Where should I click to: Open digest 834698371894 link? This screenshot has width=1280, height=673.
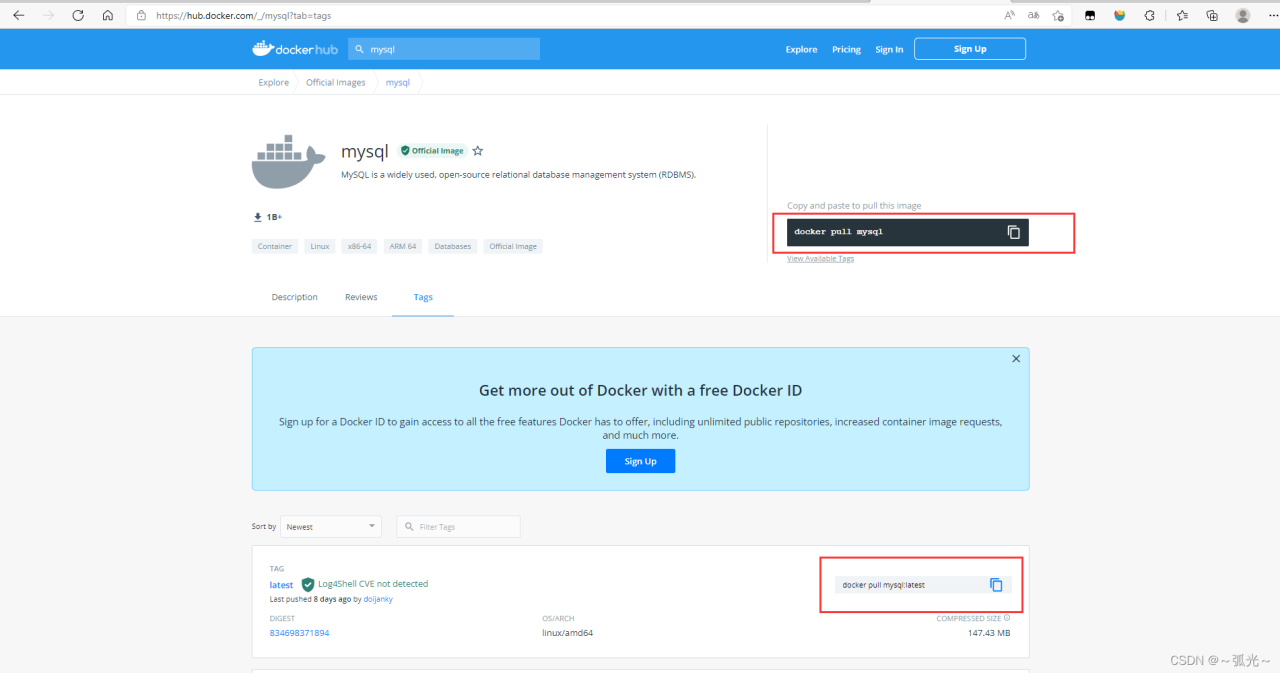299,633
